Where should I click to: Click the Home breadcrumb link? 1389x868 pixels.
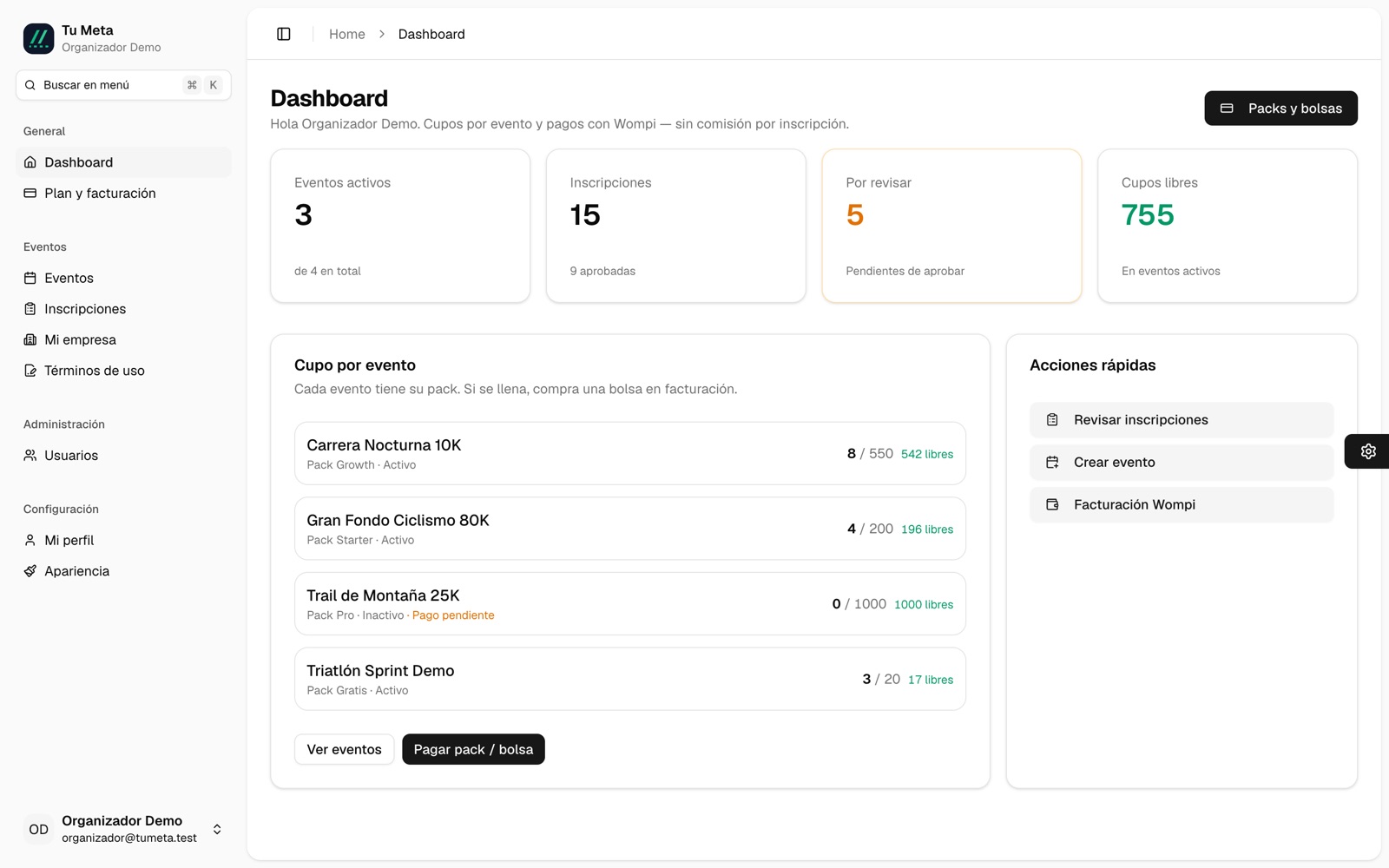click(346, 34)
